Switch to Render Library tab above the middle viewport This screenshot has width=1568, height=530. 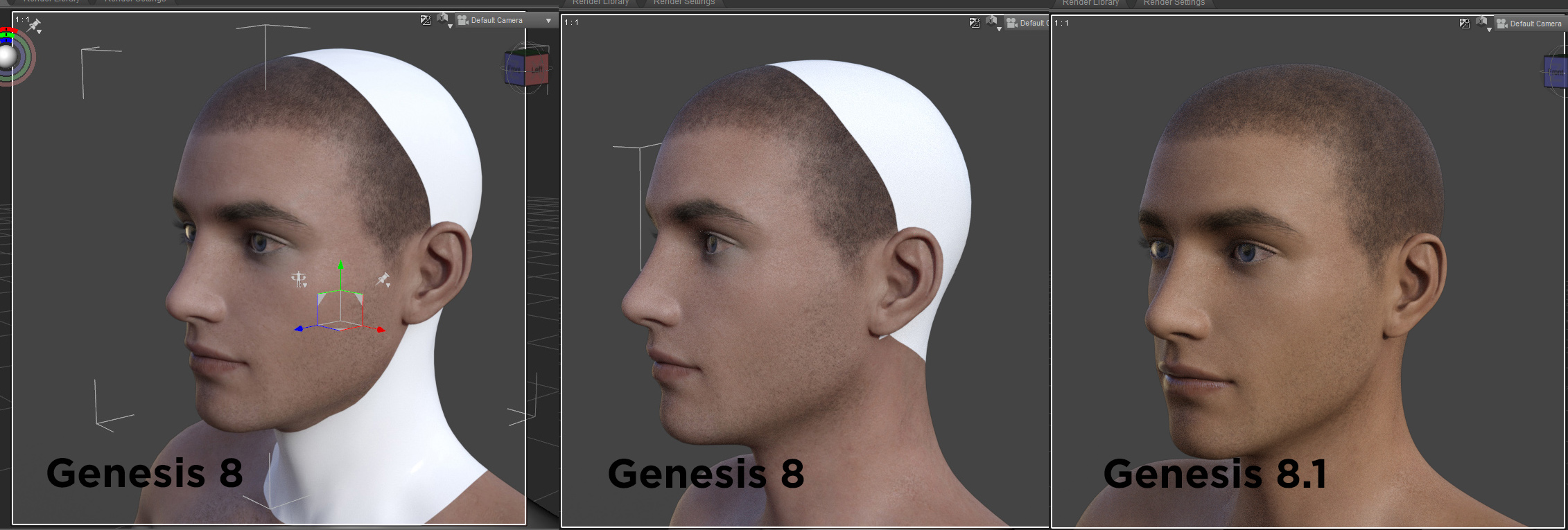(600, 3)
